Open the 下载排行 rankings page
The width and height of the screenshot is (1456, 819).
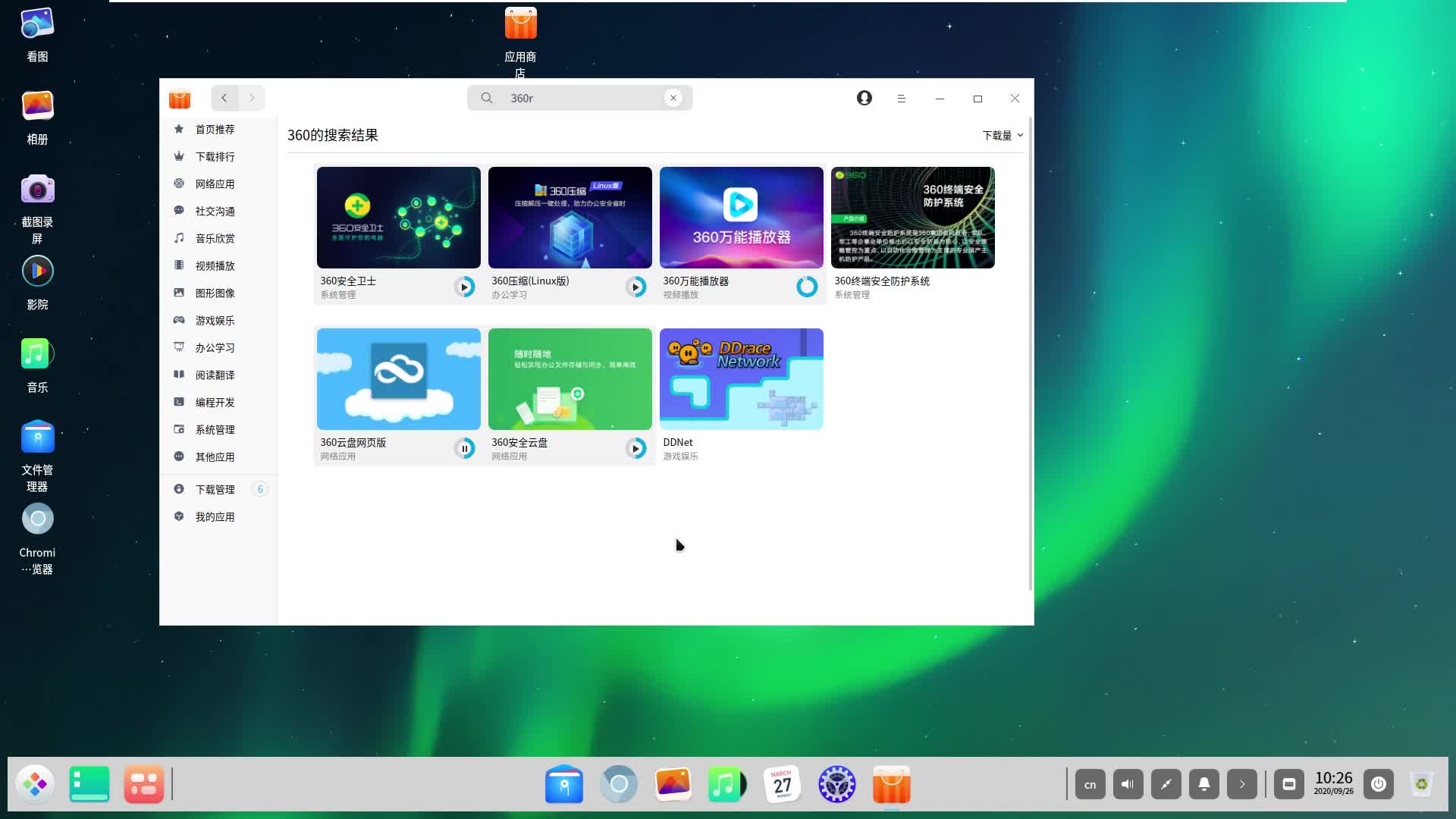click(x=213, y=156)
